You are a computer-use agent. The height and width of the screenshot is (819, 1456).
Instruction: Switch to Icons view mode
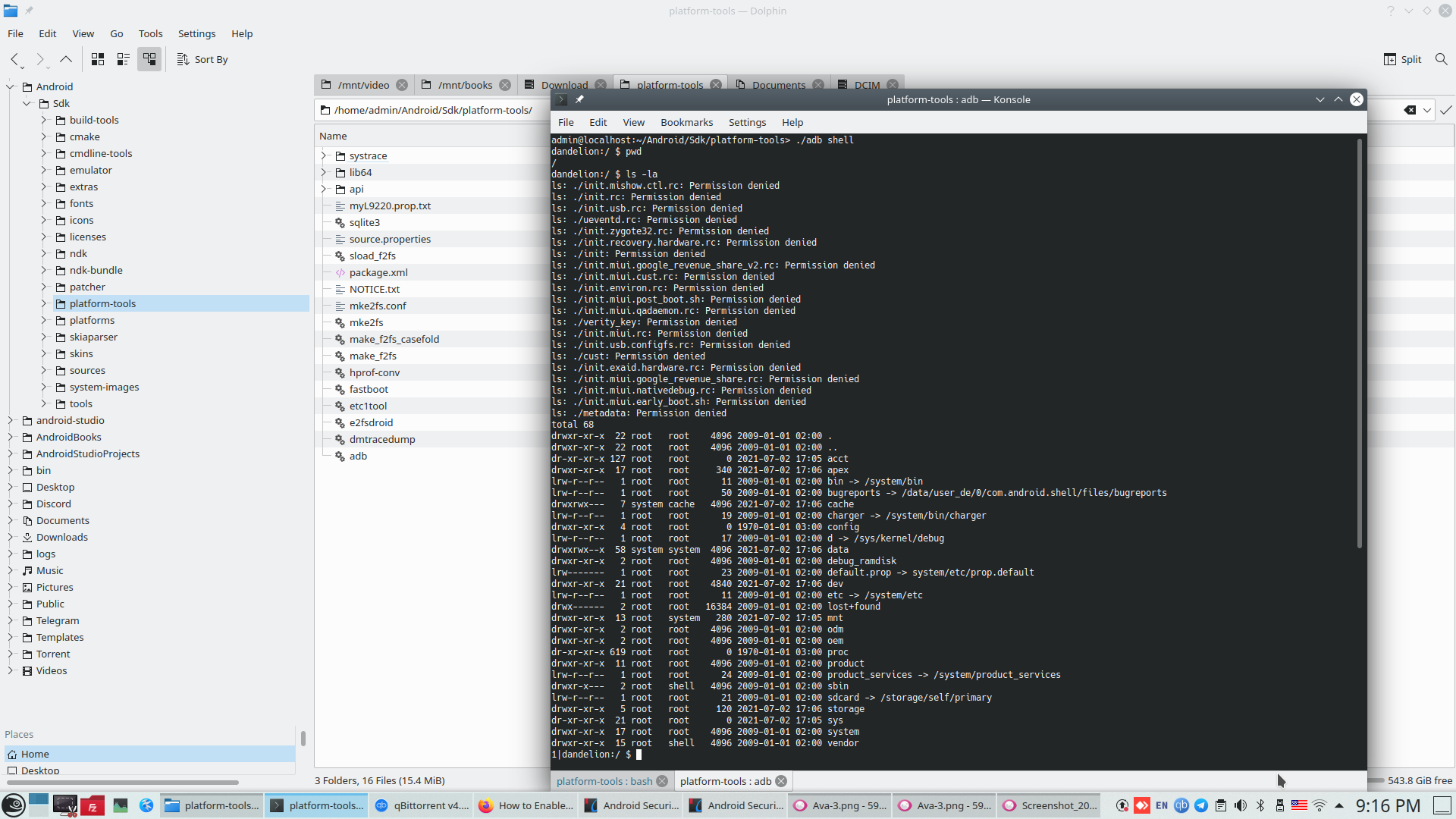coord(98,59)
